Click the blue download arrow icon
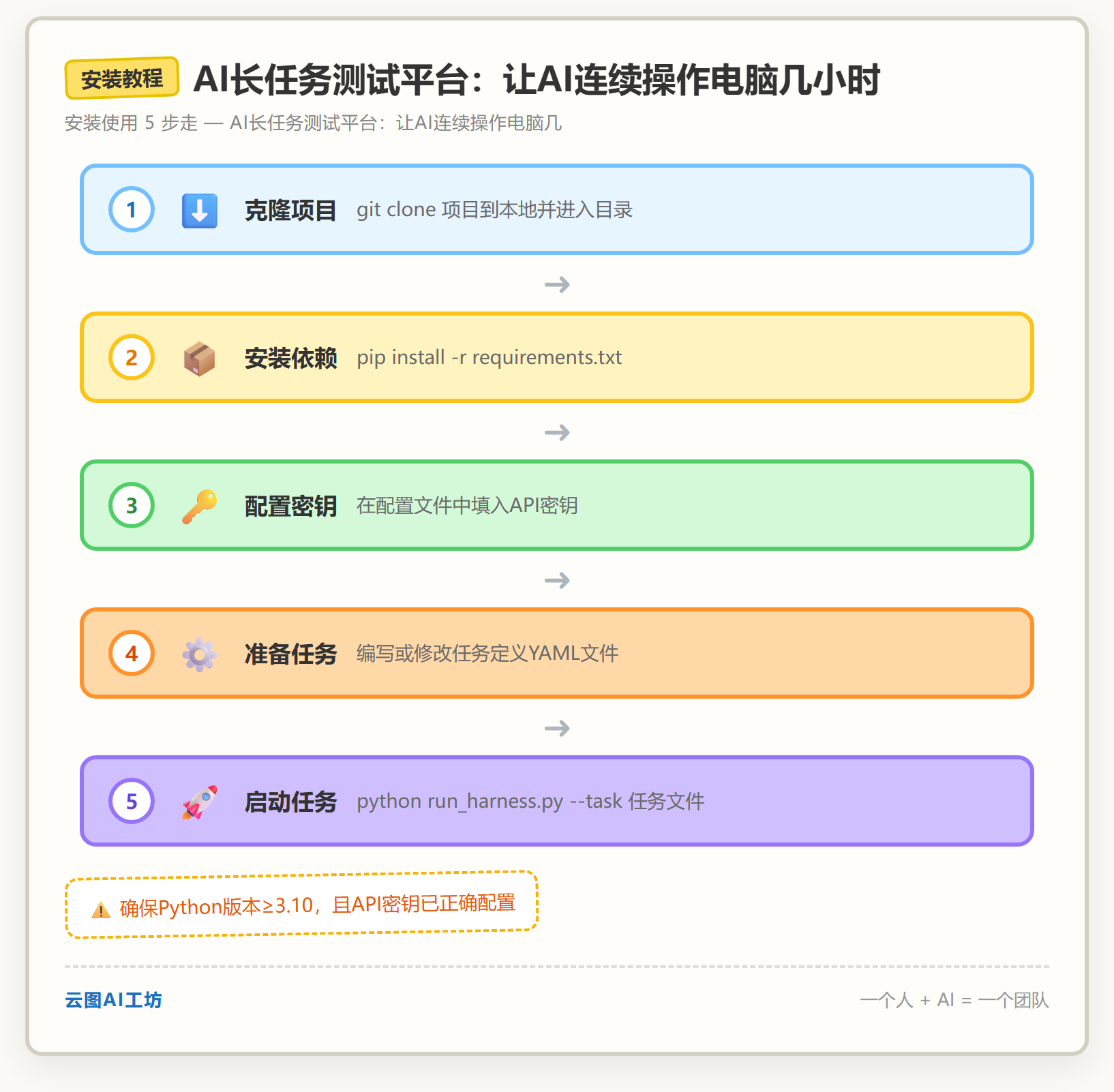Image resolution: width=1114 pixels, height=1092 pixels. [199, 210]
